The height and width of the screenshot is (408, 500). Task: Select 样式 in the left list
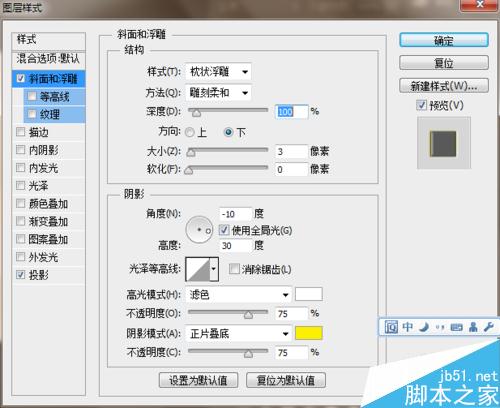[48, 40]
